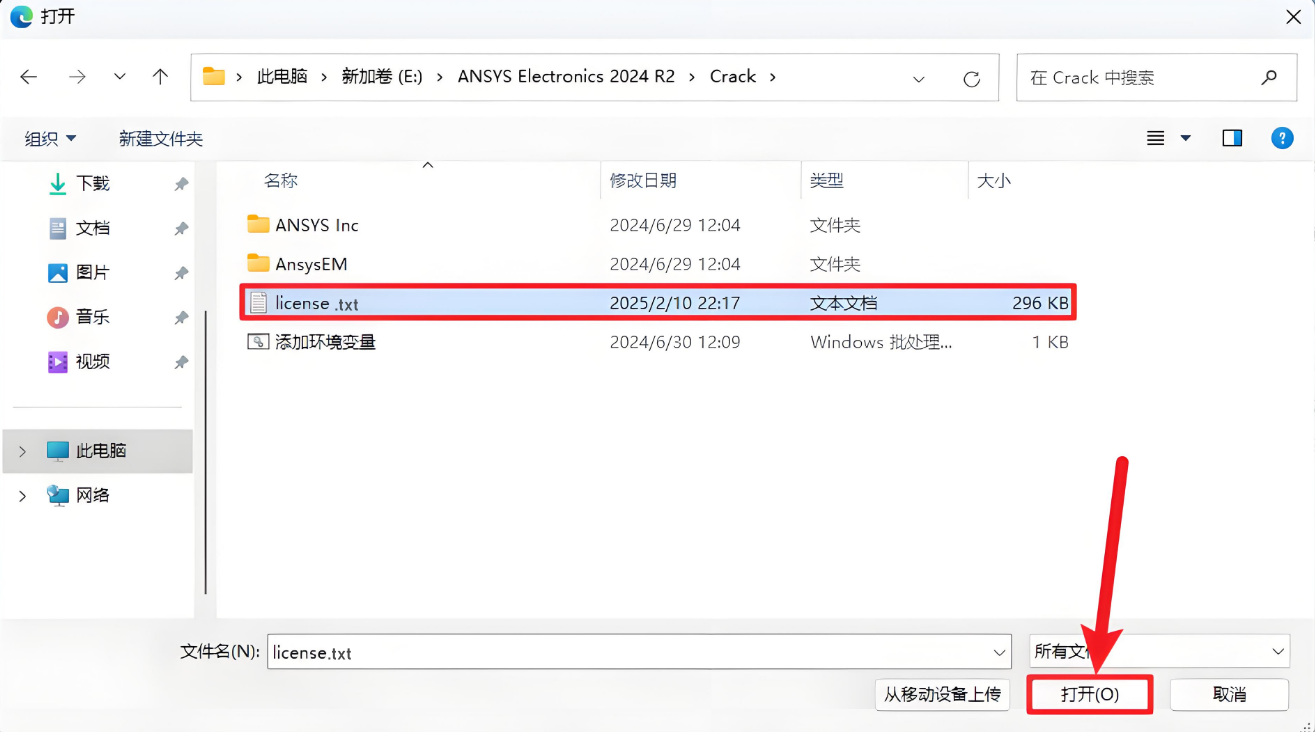Image resolution: width=1315 pixels, height=732 pixels.
Task: Select 下载 in sidebar
Action: tap(93, 183)
